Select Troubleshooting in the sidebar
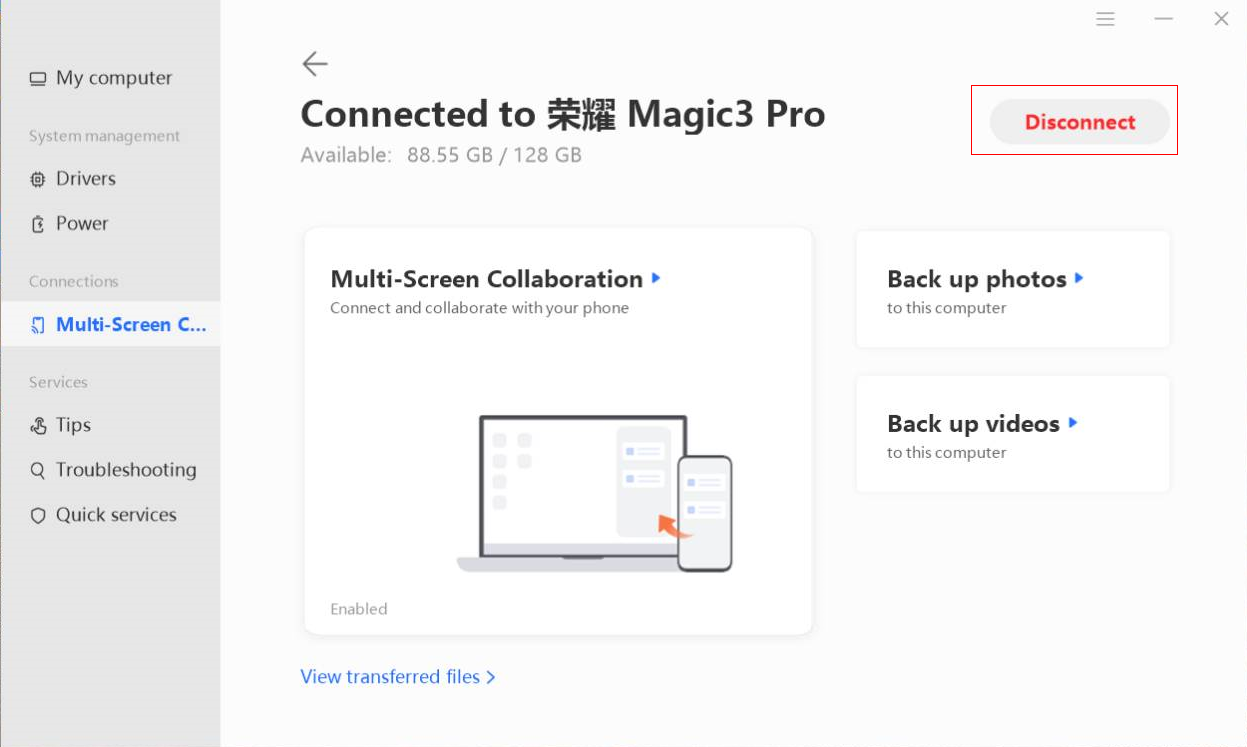Screen dimensions: 1247x747 click(x=125, y=470)
